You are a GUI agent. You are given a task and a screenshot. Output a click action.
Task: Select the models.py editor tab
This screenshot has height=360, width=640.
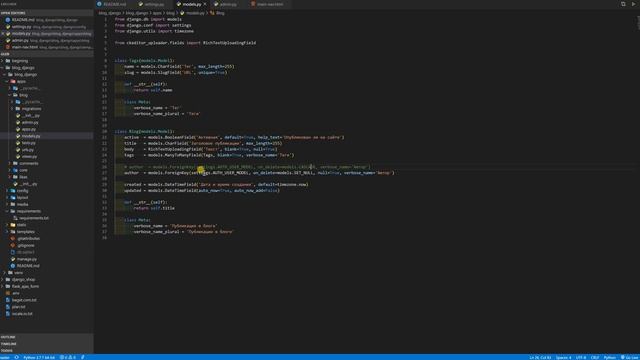[x=191, y=4]
